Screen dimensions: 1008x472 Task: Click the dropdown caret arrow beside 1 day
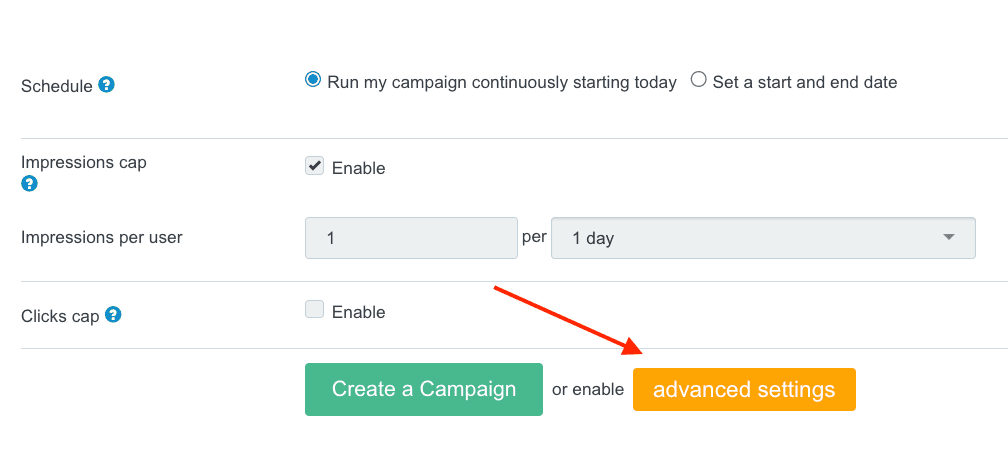click(948, 237)
